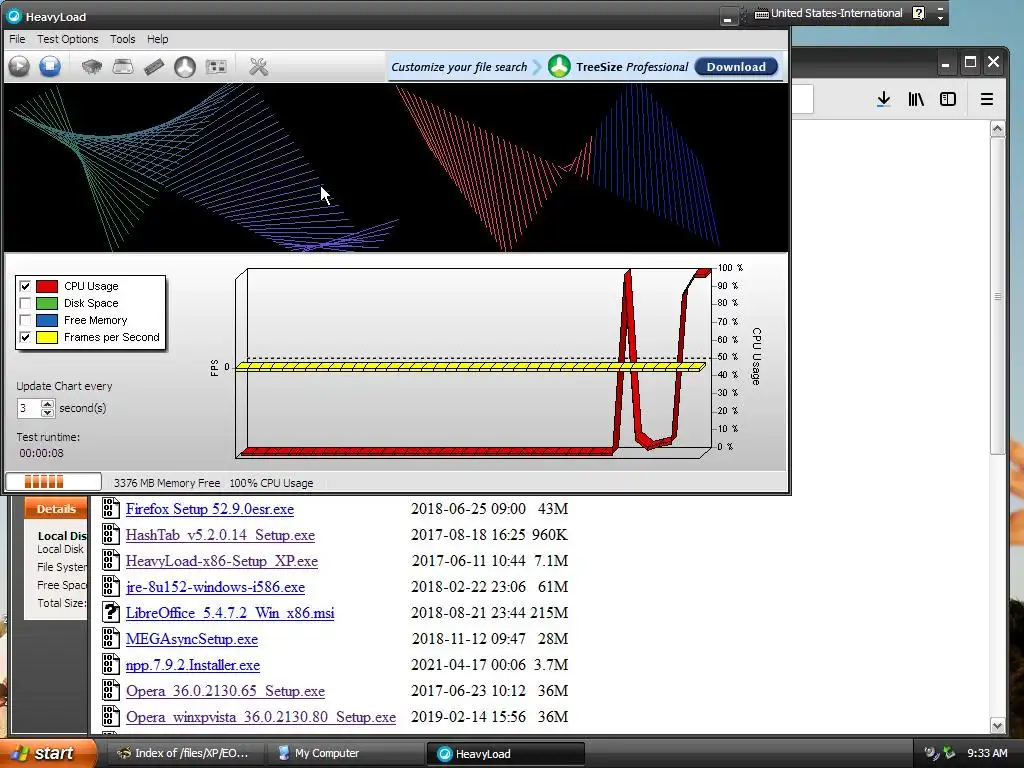Click file icon beside HashTab_v5.2.0.14_Setup.exe
Screen dimensions: 1024x768
pos(111,534)
